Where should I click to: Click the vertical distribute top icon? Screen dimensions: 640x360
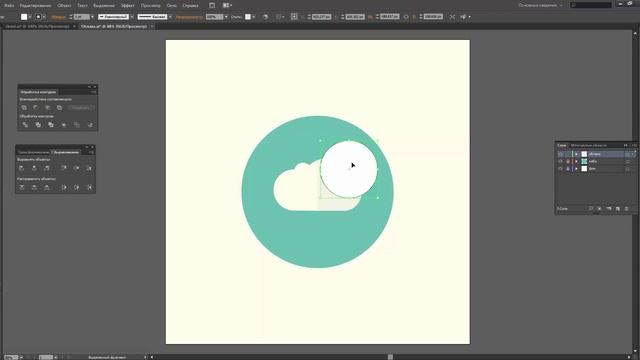click(x=22, y=187)
